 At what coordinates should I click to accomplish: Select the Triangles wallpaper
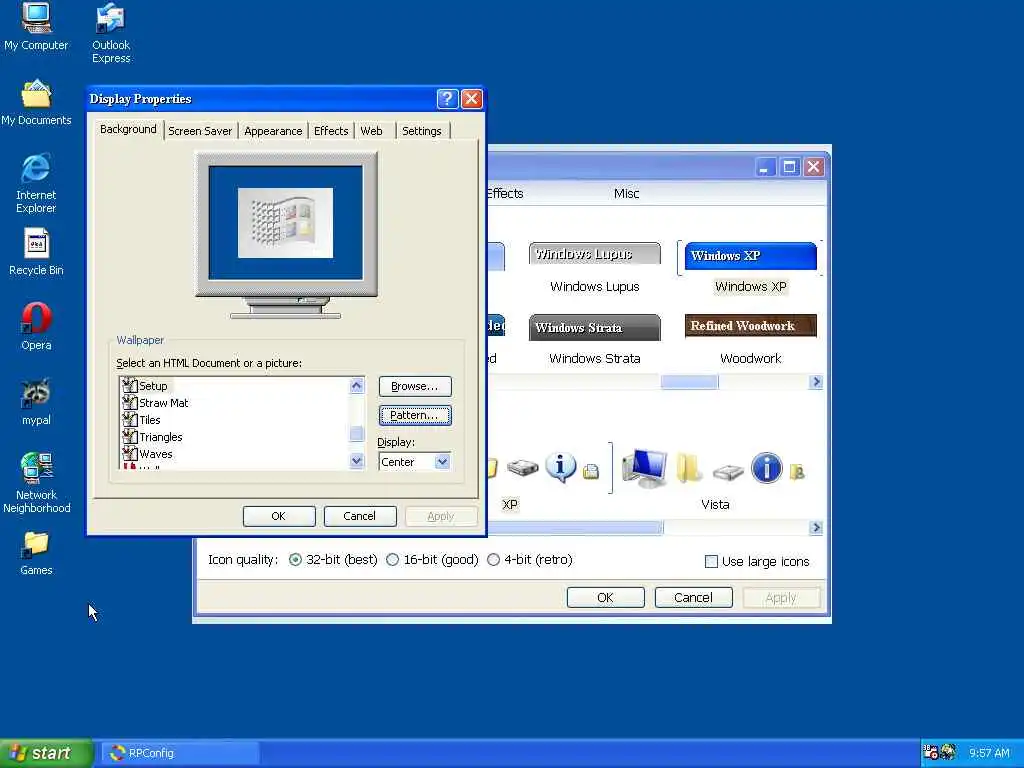pos(153,437)
